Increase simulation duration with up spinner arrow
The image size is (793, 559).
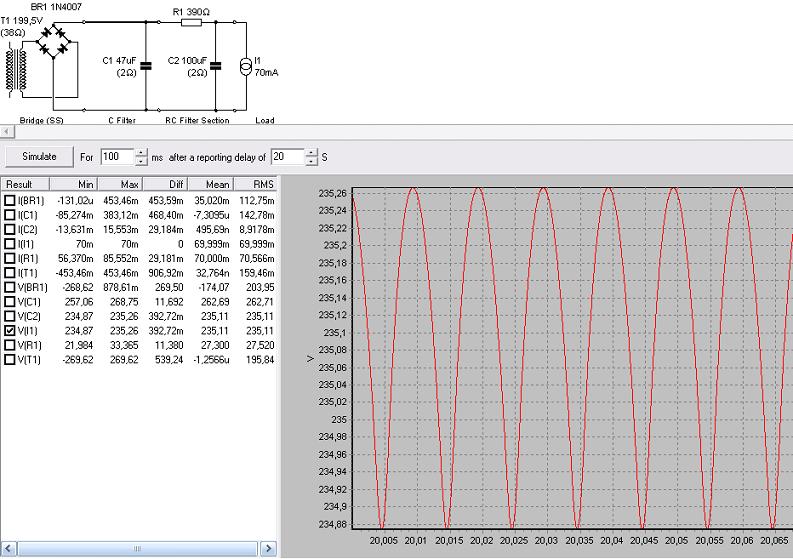(142, 153)
